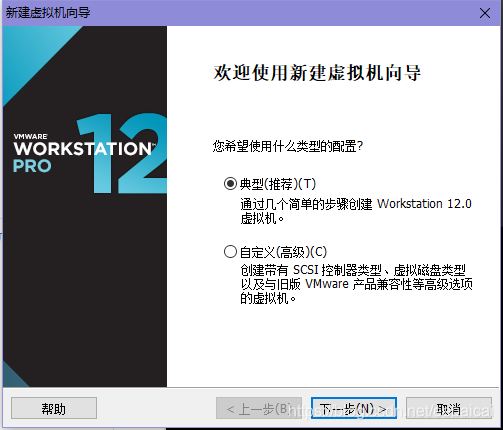503x430 pixels.
Task: Click the 欢迎使用新建虚拟机向导 heading
Action: pos(317,73)
